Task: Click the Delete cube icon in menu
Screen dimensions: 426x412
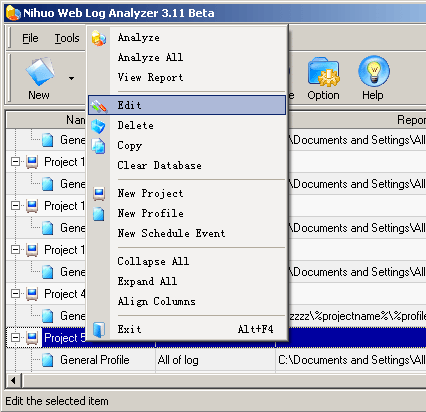Action: [x=98, y=126]
